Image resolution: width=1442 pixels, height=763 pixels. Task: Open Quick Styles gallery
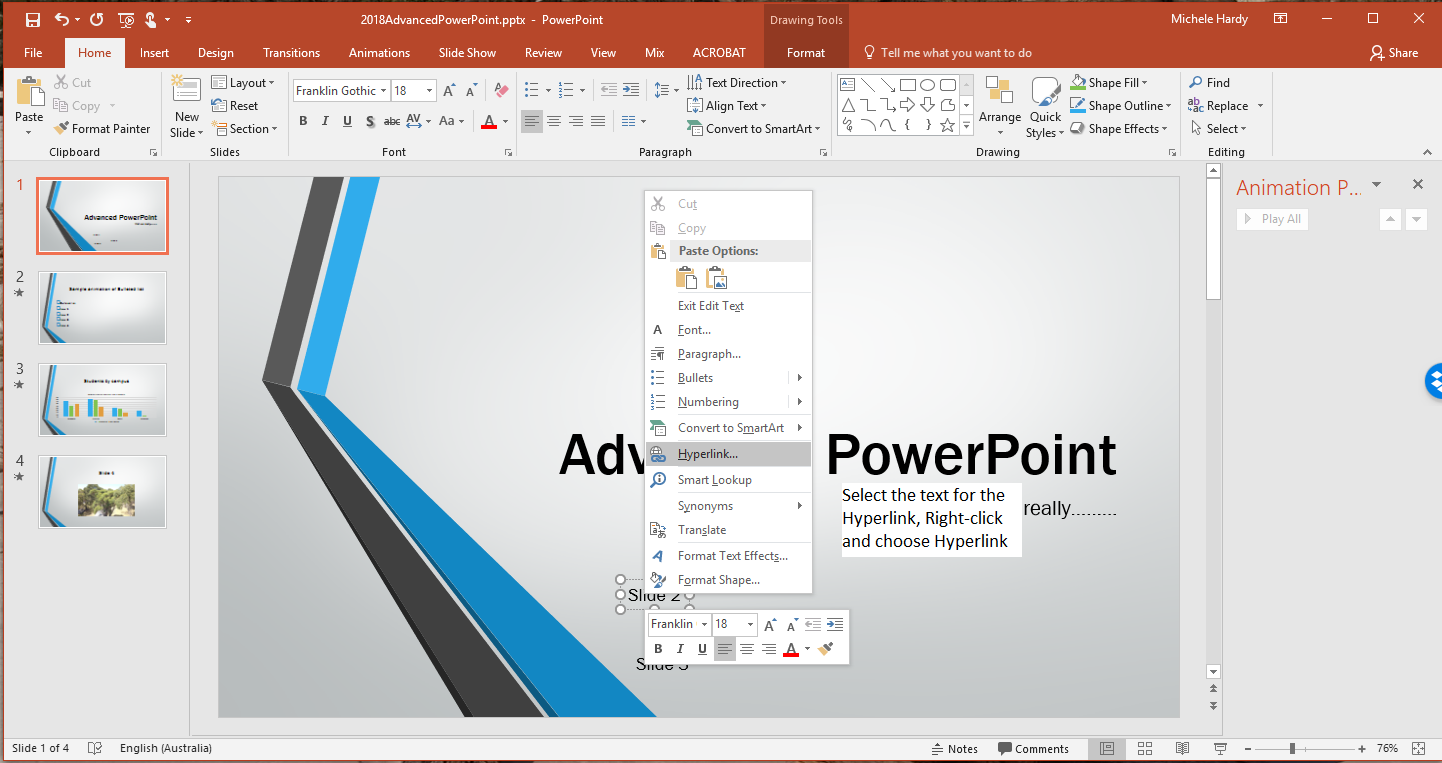[1045, 107]
